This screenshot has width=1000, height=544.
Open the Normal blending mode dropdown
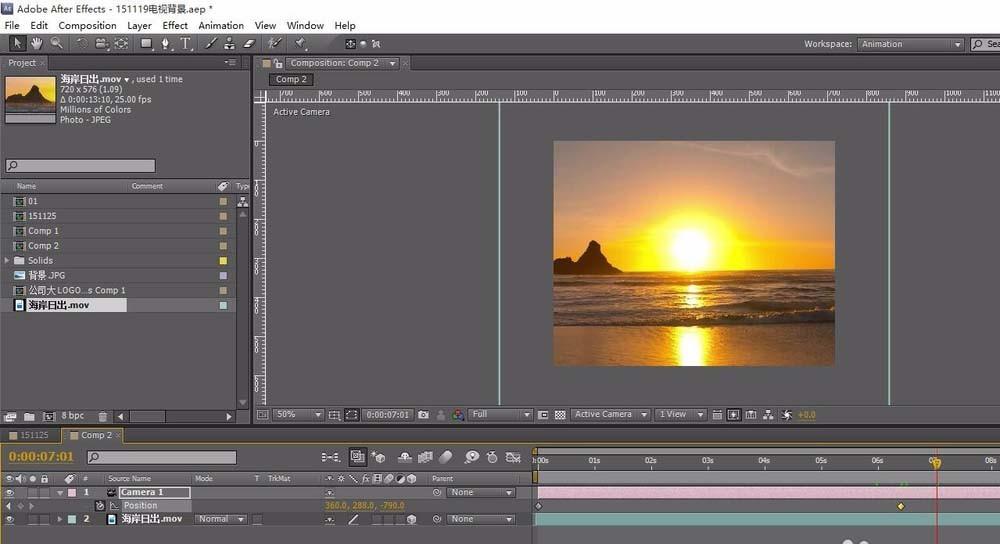(221, 520)
